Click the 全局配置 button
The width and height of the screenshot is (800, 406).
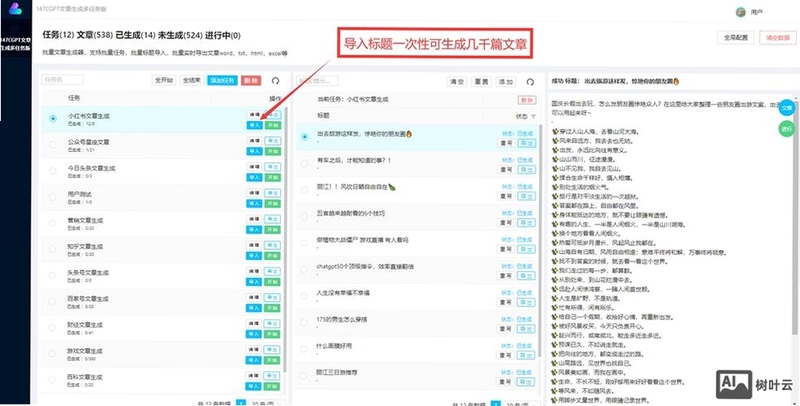point(735,38)
